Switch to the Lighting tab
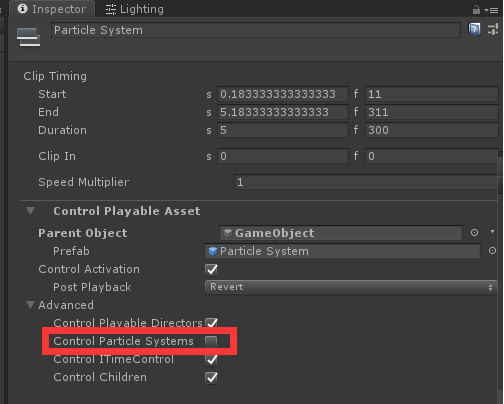Viewport: 504px width, 404px height. pyautogui.click(x=135, y=9)
